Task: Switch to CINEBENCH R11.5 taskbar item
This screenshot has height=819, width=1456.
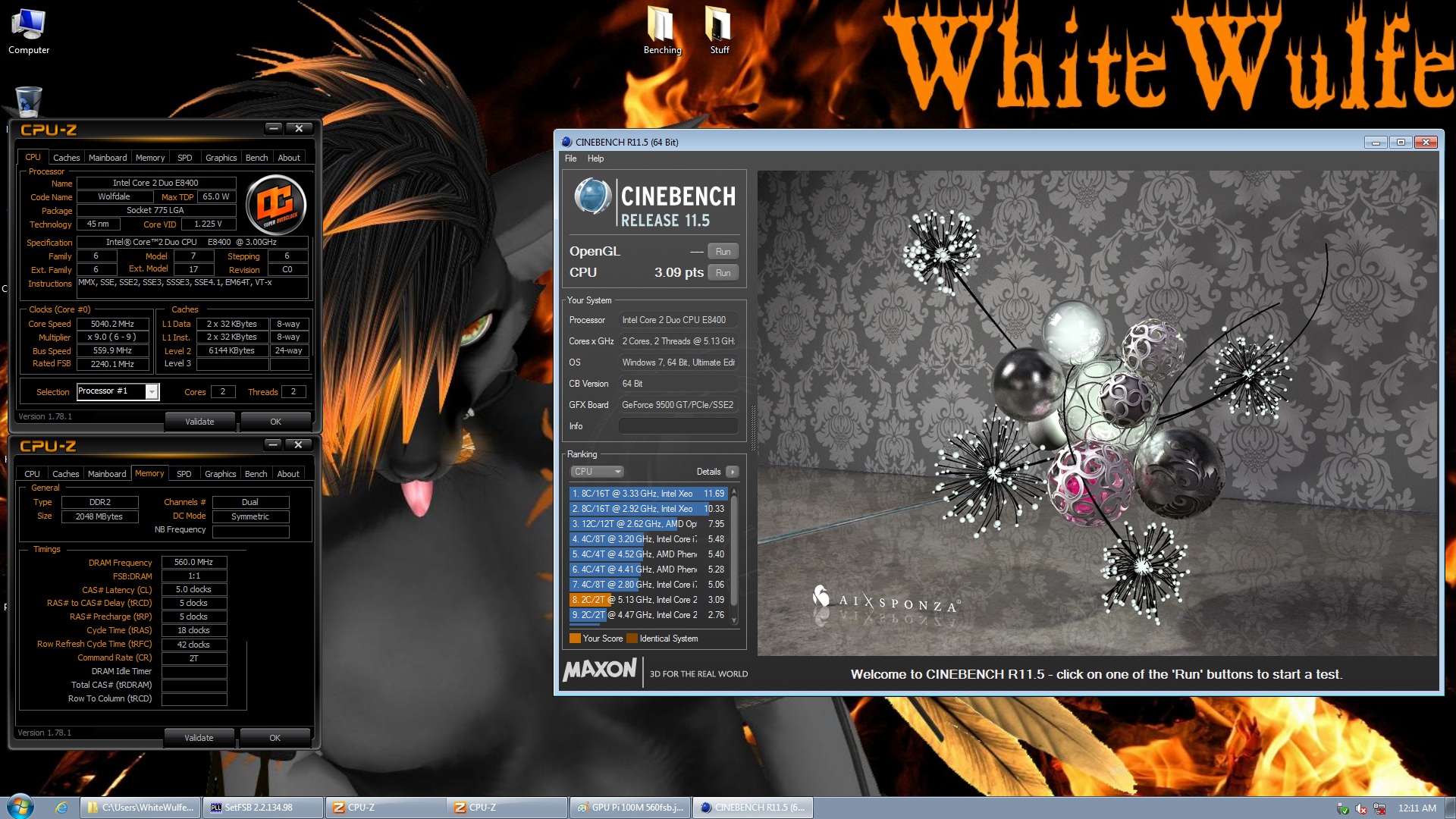Action: (753, 808)
